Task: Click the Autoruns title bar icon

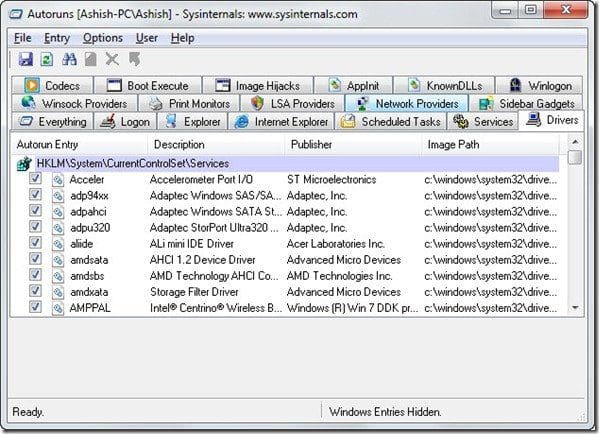Action: 16,15
